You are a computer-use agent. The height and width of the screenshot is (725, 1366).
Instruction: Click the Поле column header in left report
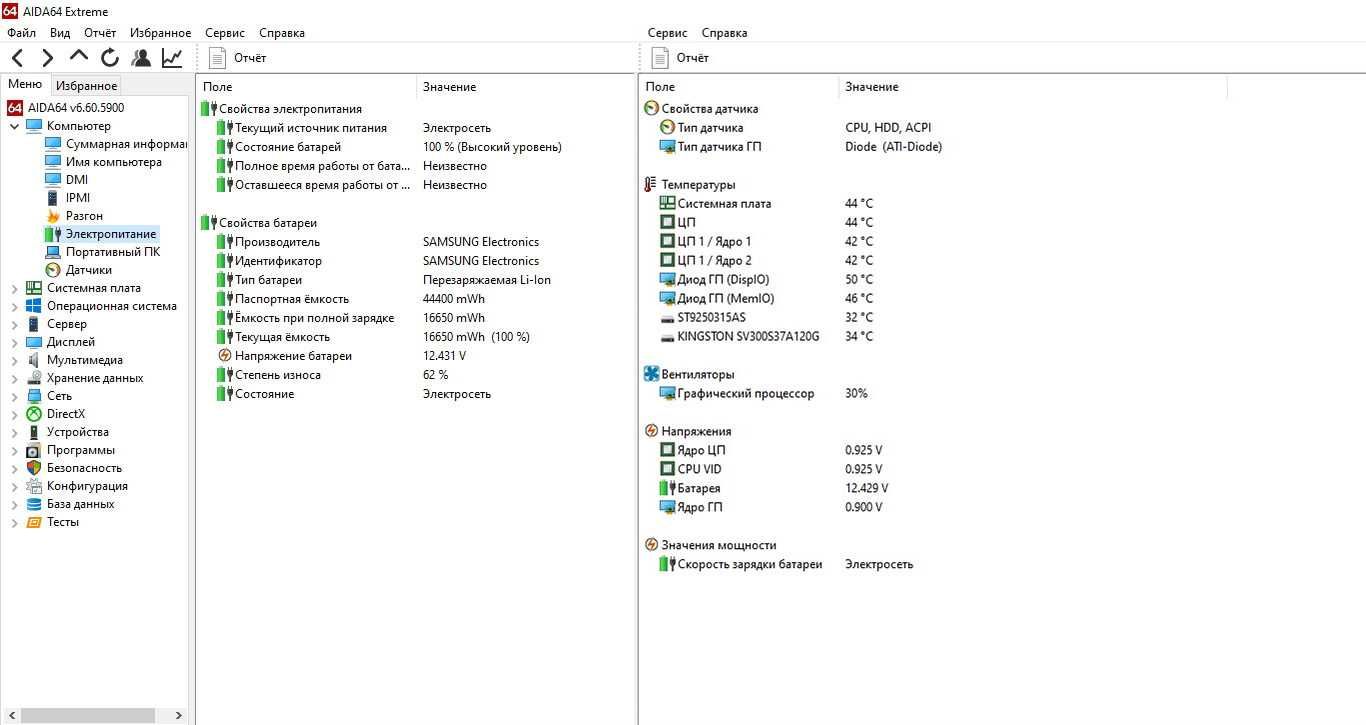[x=306, y=87]
